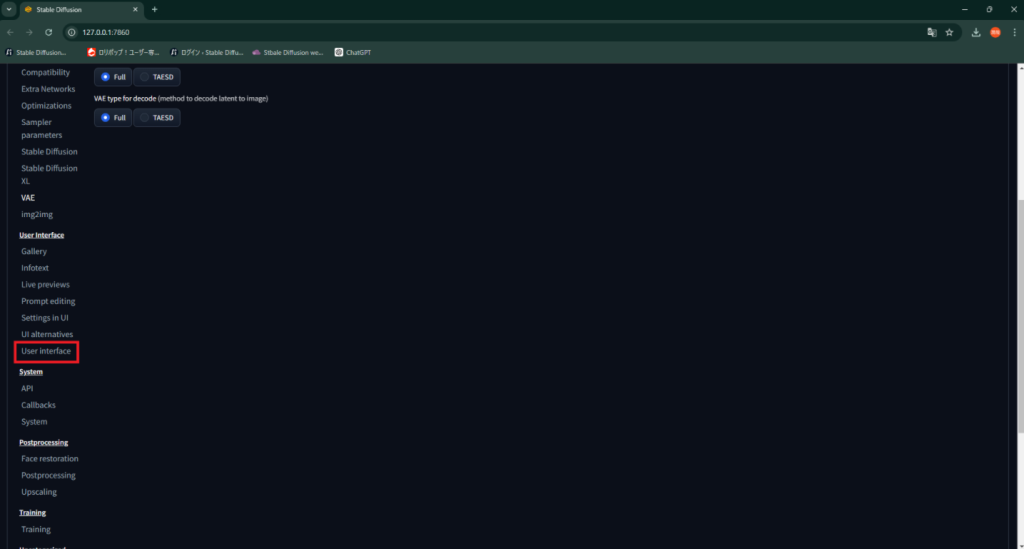The height and width of the screenshot is (549, 1024).
Task: Click the orange profile avatar icon
Action: point(995,32)
